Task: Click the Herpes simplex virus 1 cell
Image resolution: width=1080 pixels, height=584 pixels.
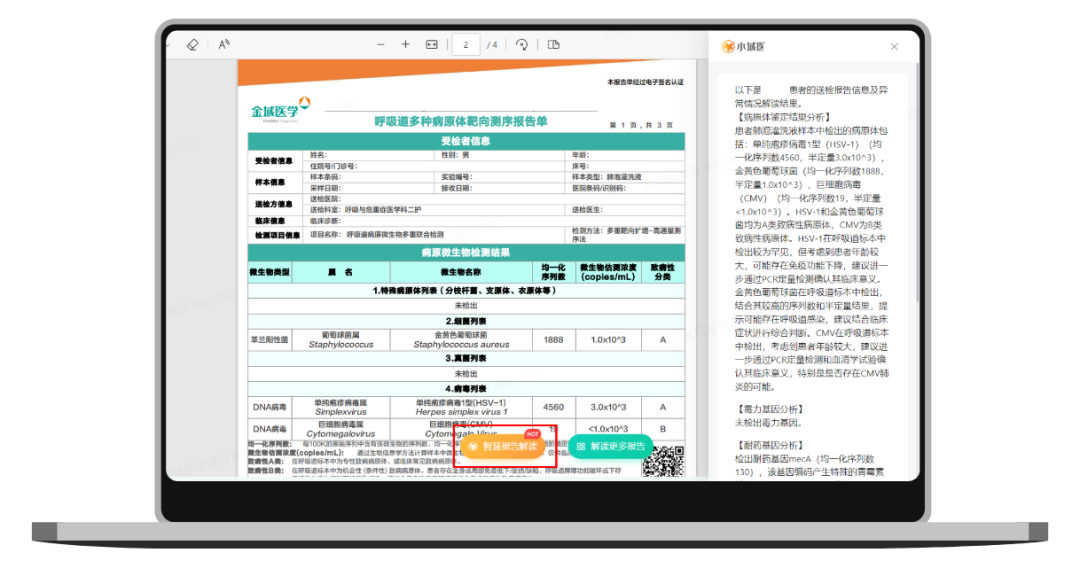Action: 461,407
